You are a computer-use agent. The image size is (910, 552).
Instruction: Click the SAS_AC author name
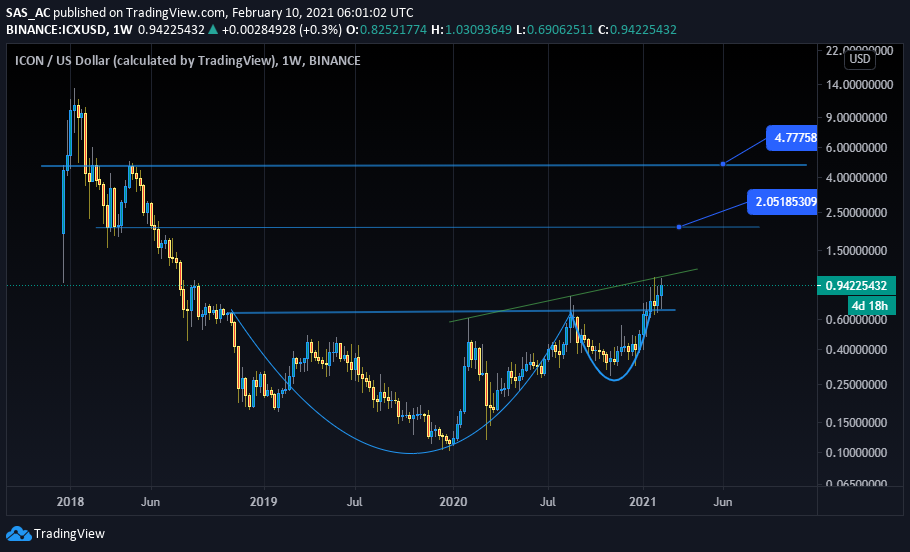pyautogui.click(x=28, y=12)
